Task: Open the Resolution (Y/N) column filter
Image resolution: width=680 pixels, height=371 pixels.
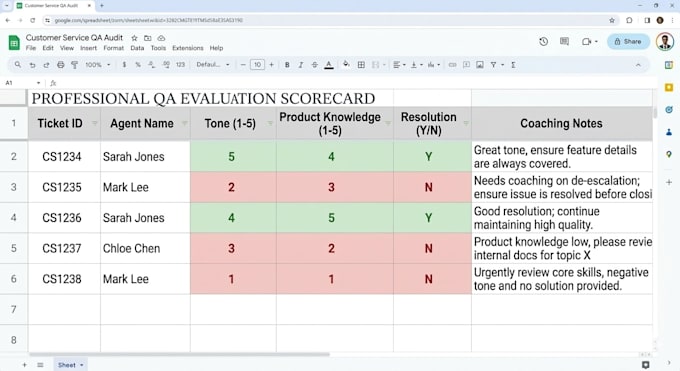Action: [x=466, y=124]
